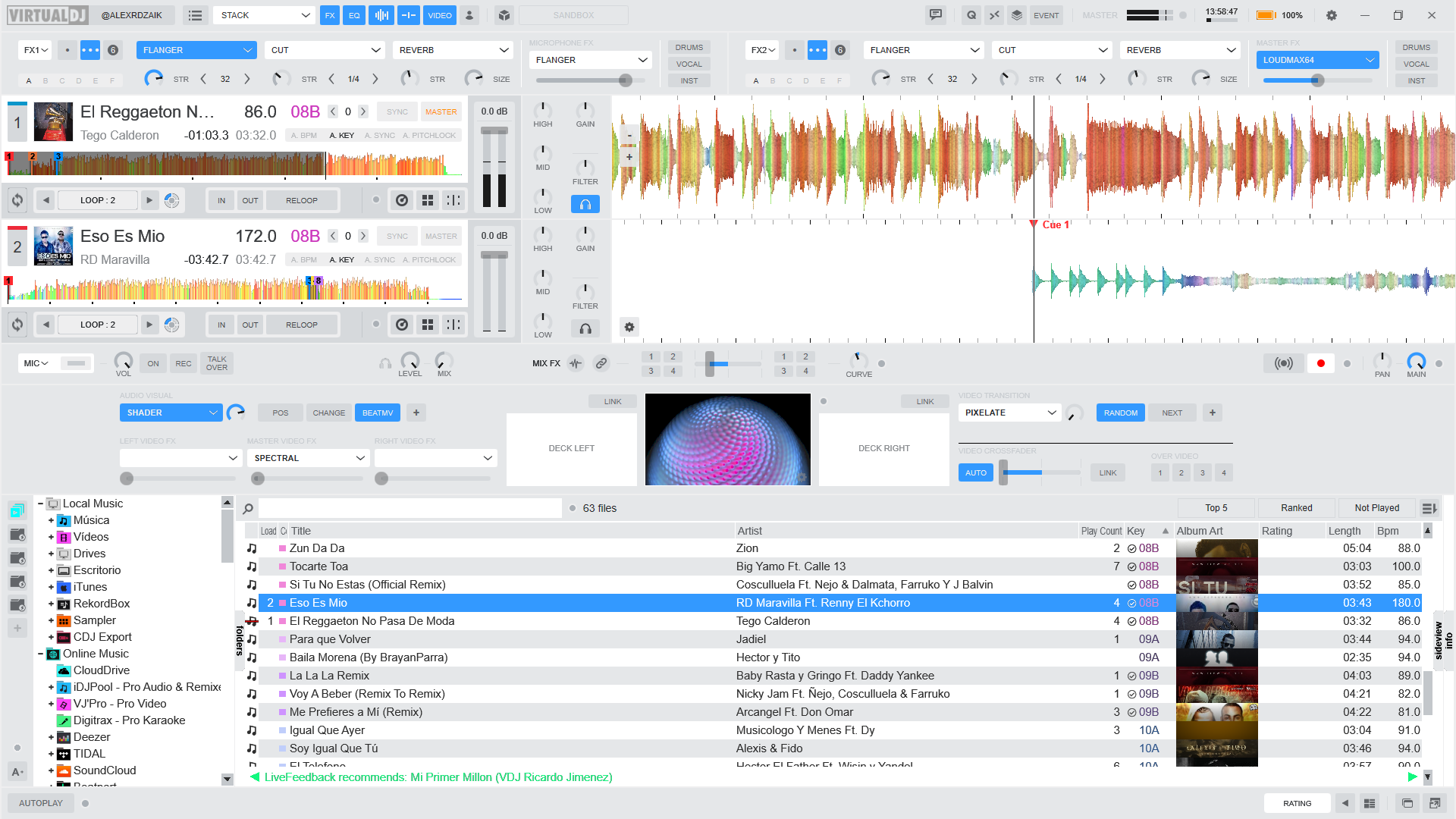Open deck 1 pads grid icon
Image resolution: width=1456 pixels, height=819 pixels.
click(x=428, y=200)
